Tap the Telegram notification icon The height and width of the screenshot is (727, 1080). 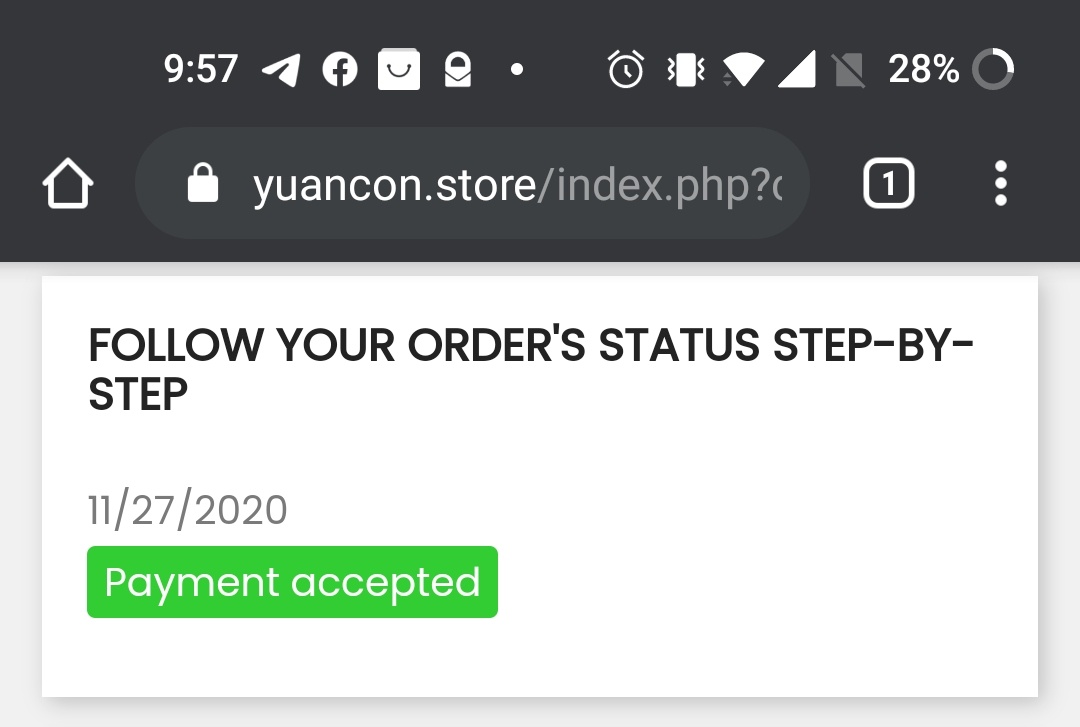click(281, 70)
